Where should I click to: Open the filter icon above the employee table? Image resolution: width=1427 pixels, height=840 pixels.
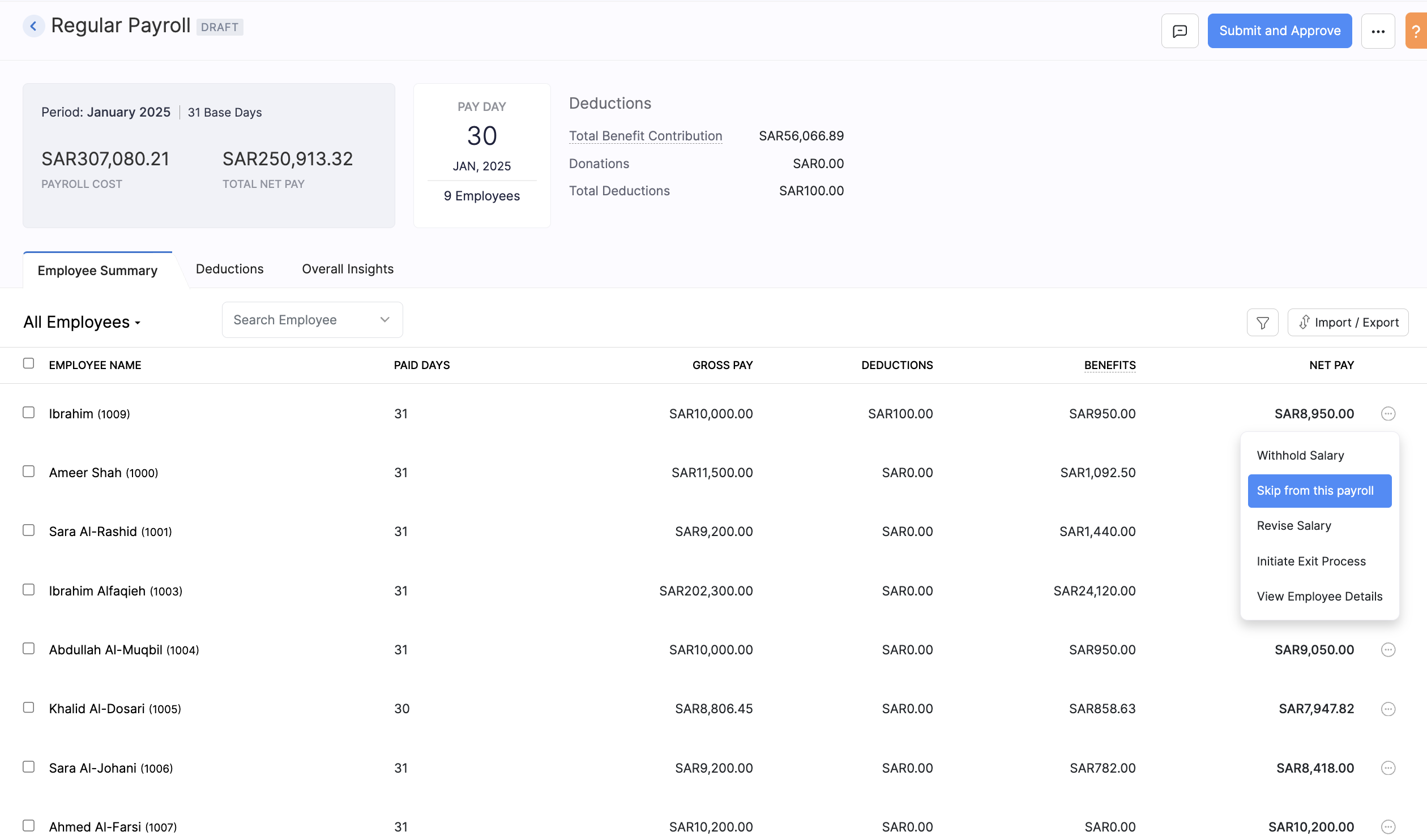point(1262,322)
